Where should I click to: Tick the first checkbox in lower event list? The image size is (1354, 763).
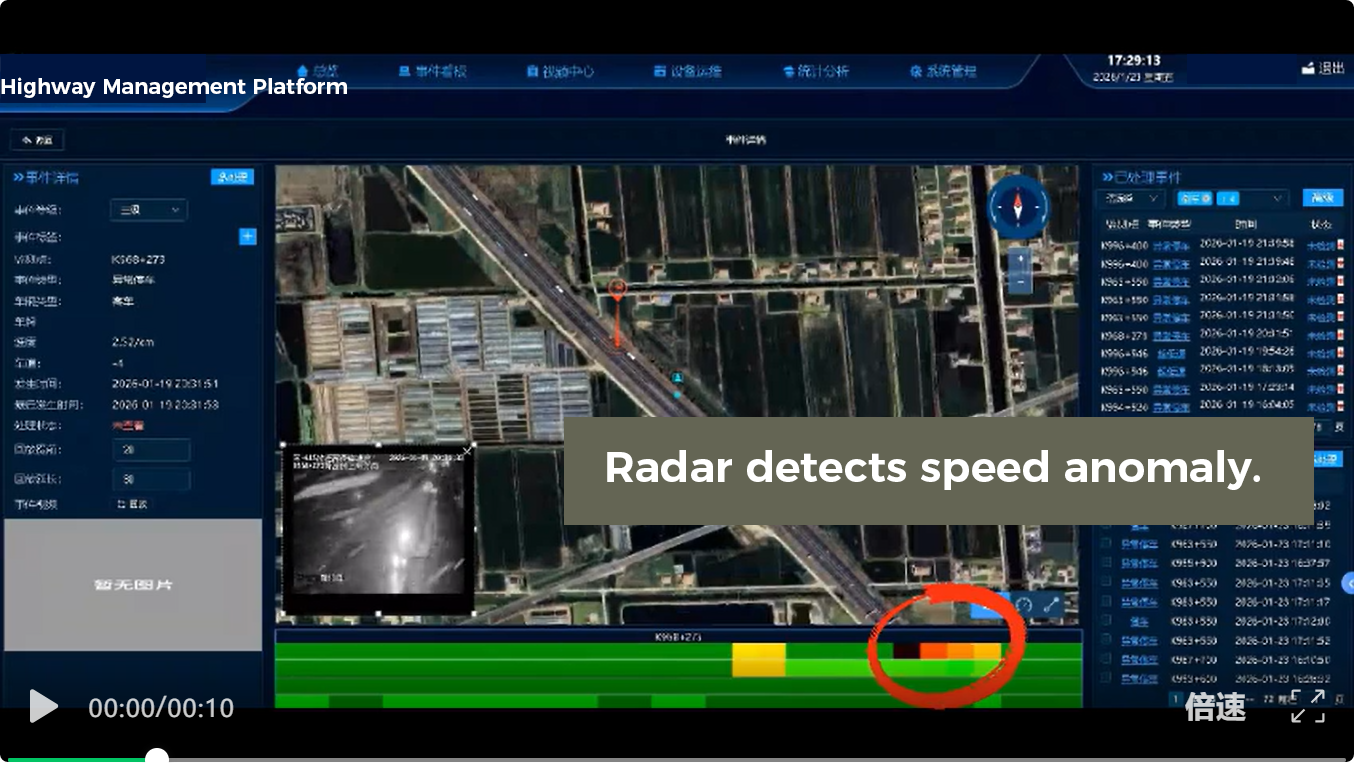tap(1106, 526)
